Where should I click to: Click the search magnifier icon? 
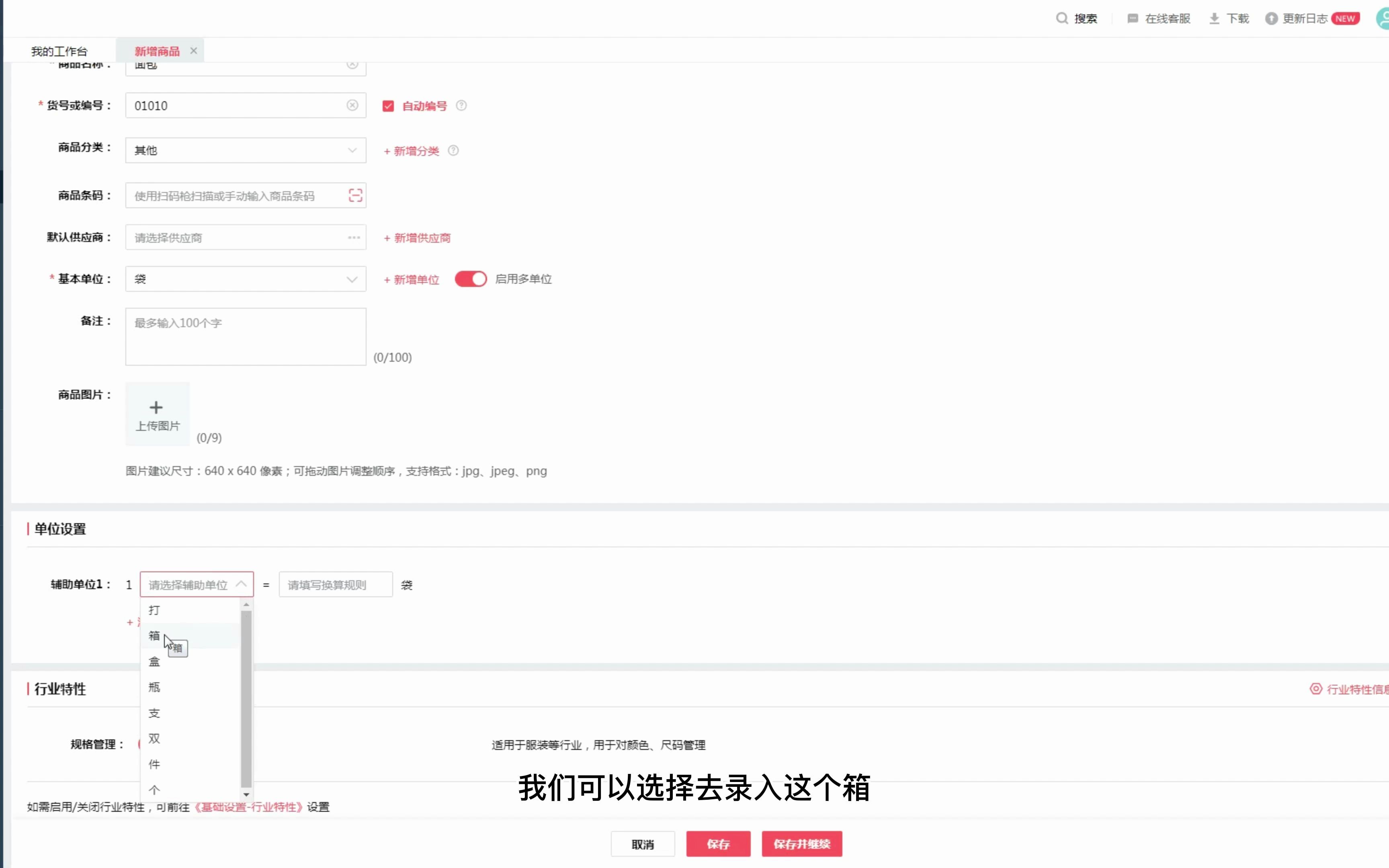(1062, 18)
